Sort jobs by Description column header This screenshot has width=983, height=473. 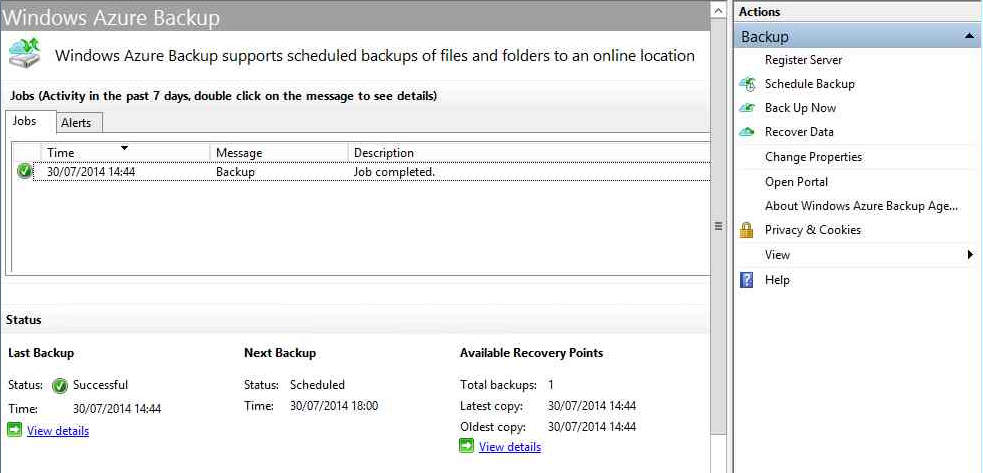(x=529, y=152)
